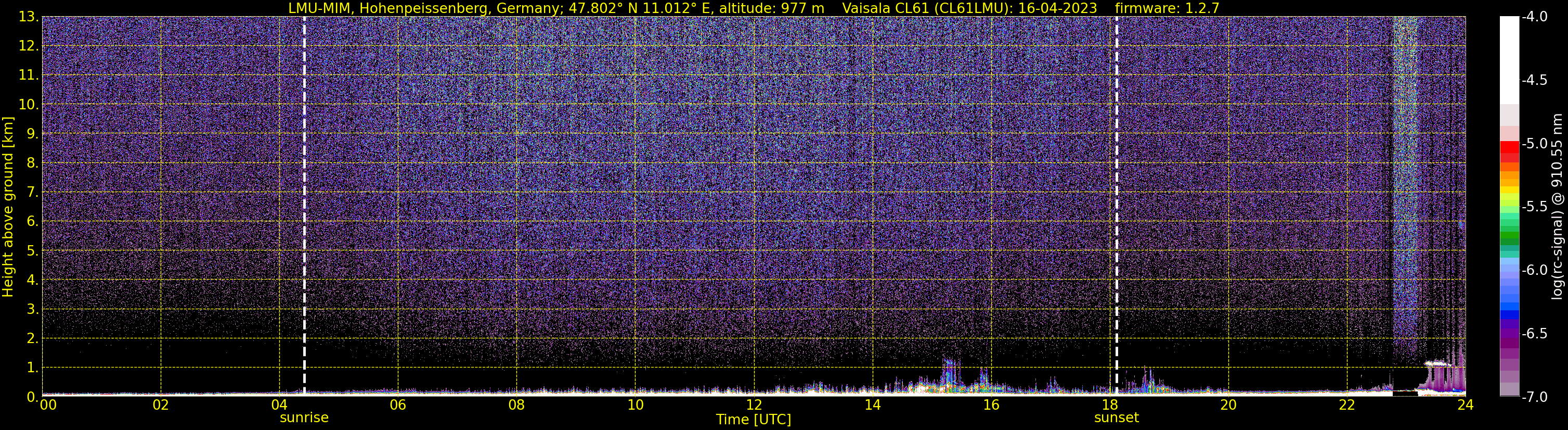Viewport: 1568px width, 430px height.
Task: Click the time axis tick '02'
Action: click(x=161, y=405)
